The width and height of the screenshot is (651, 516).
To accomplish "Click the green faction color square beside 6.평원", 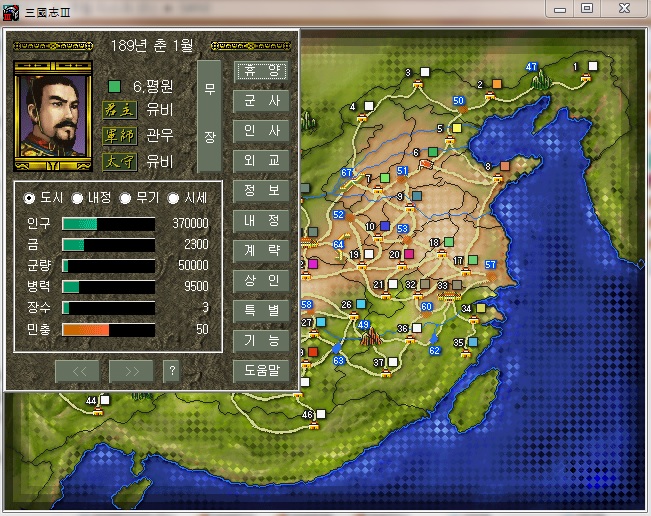I will tap(114, 86).
